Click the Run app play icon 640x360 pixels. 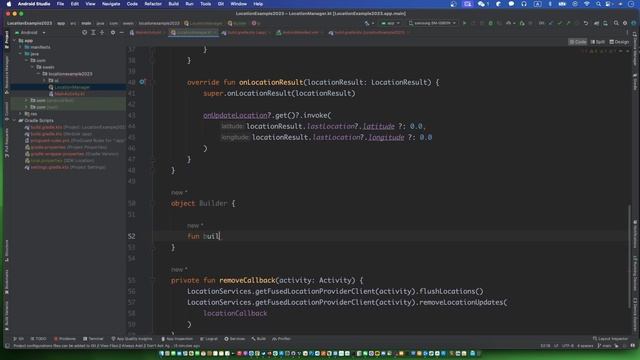[464, 23]
